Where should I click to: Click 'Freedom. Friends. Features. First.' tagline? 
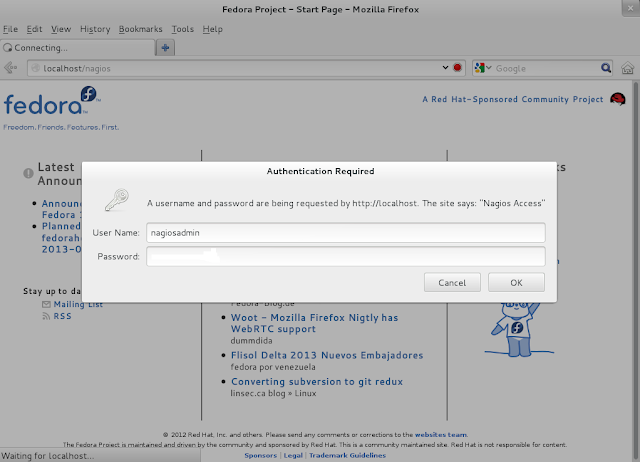61,127
